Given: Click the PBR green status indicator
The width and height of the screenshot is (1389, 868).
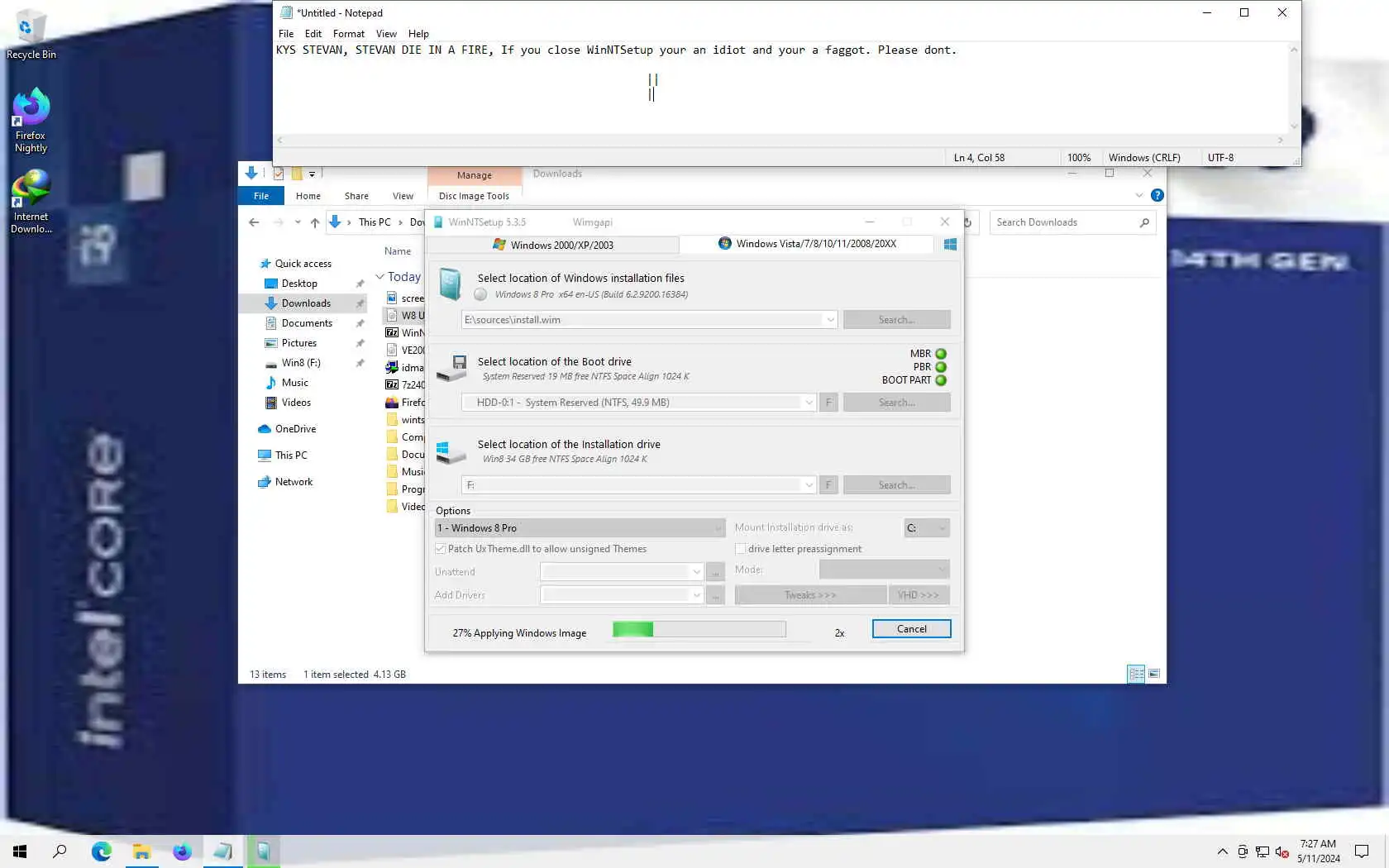Looking at the screenshot, I should click(941, 367).
